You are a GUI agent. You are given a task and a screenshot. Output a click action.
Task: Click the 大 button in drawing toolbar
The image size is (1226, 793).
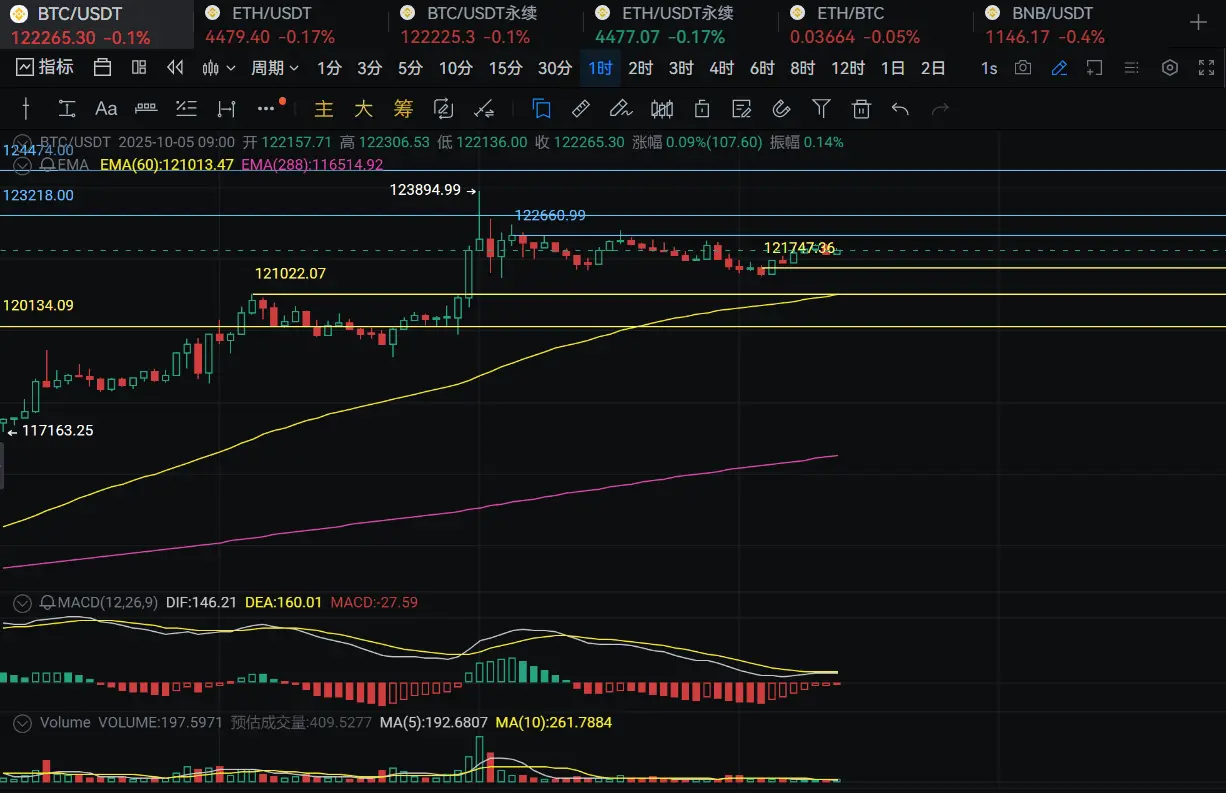[363, 109]
